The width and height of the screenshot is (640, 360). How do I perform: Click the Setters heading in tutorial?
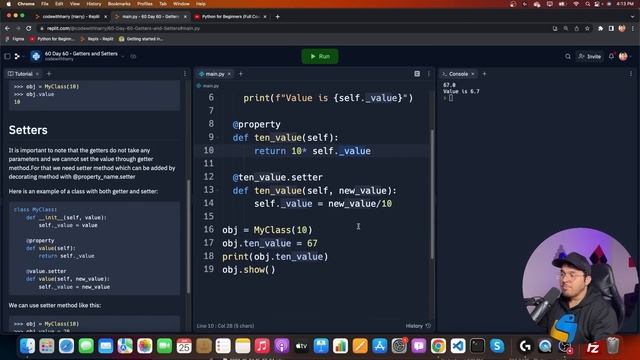tap(28, 130)
